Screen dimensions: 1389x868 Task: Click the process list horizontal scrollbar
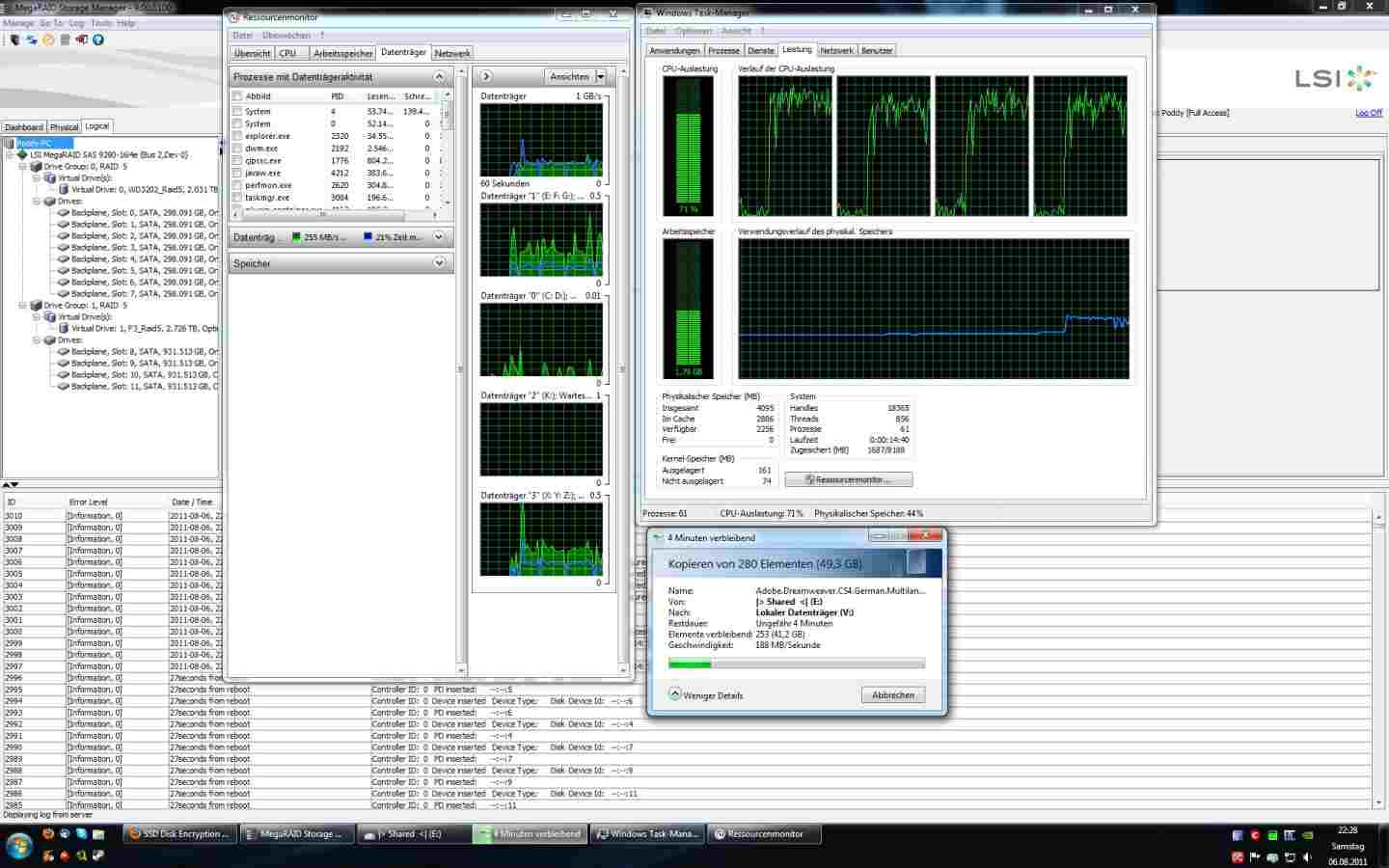click(336, 214)
